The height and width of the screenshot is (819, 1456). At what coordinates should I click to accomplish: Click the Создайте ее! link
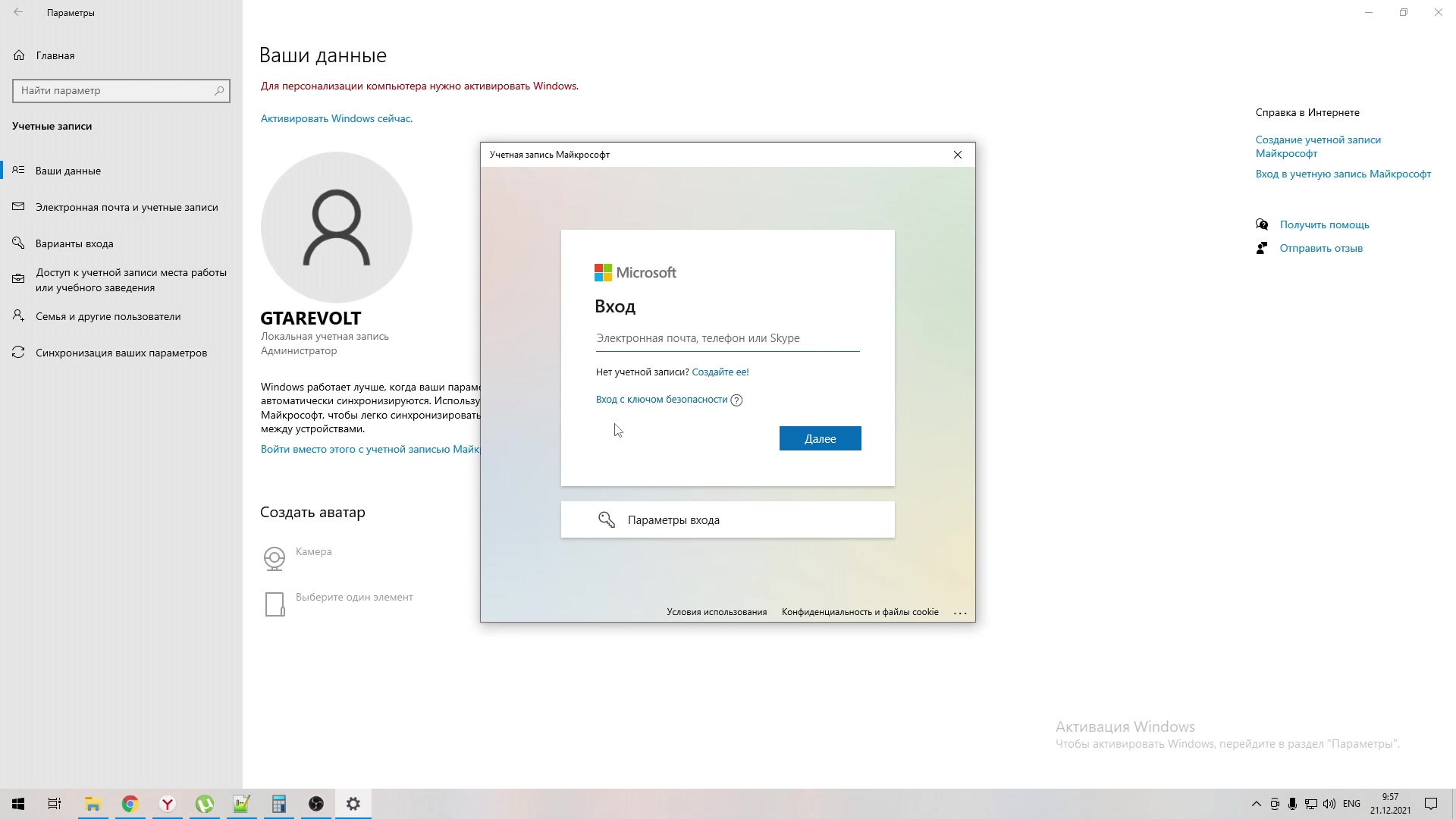[x=720, y=372]
